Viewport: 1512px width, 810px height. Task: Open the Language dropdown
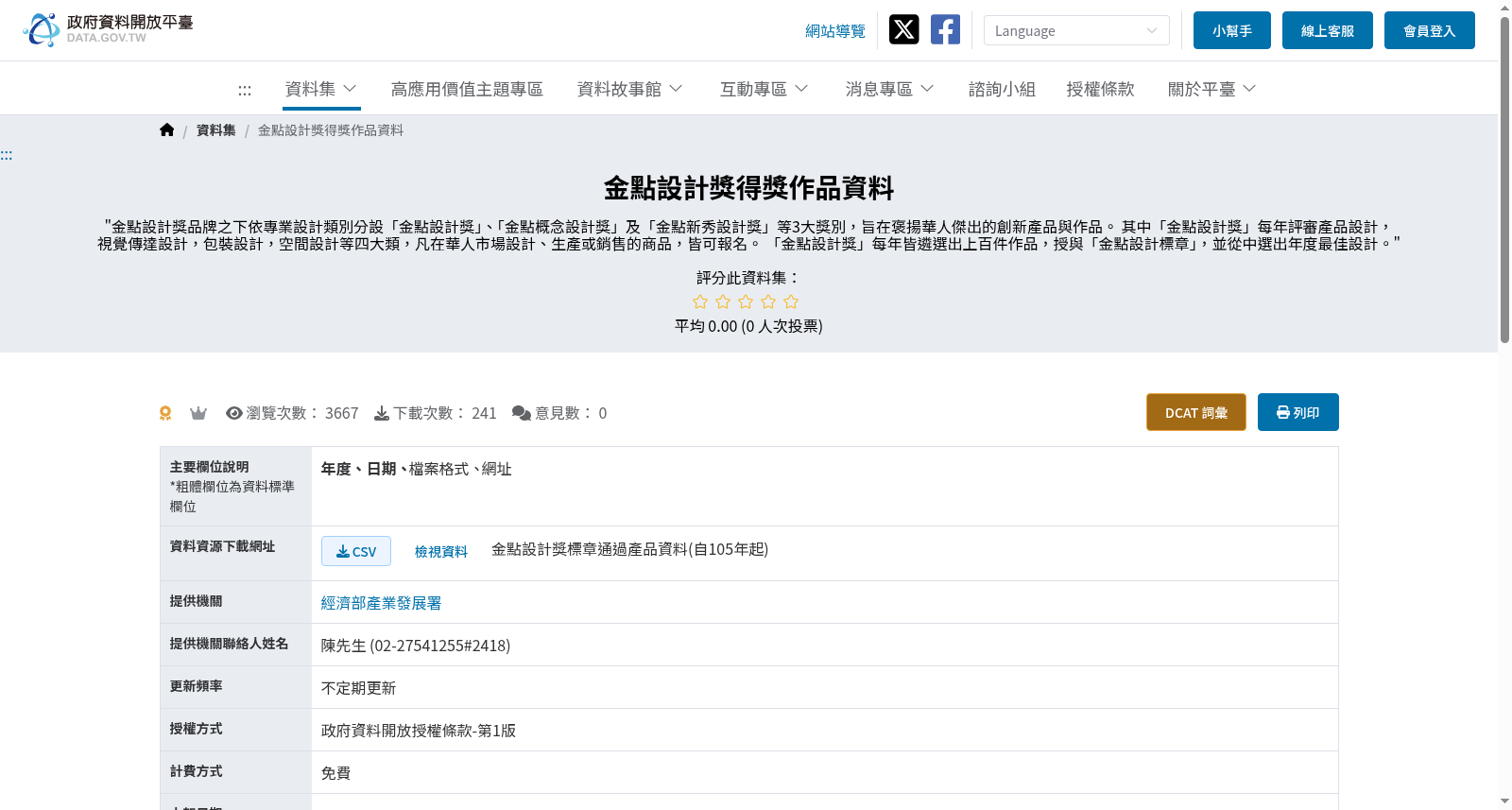pos(1076,30)
